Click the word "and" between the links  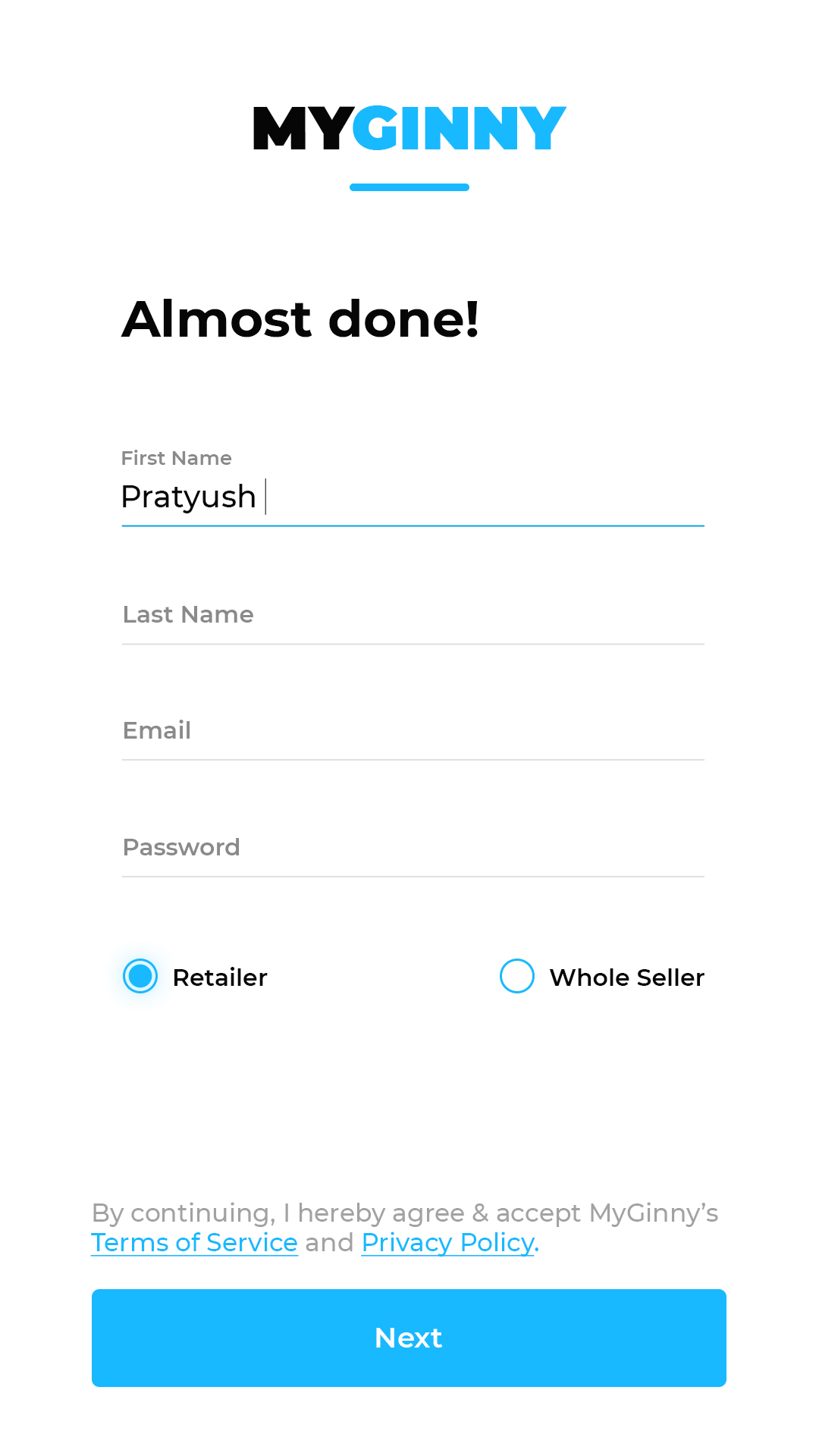[329, 1243]
